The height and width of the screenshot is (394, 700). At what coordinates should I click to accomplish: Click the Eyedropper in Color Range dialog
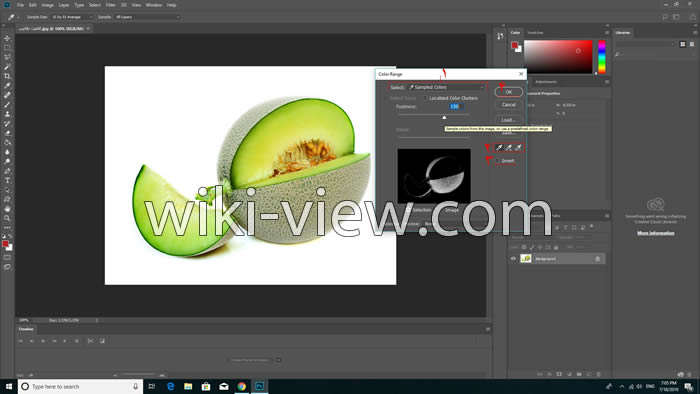499,148
